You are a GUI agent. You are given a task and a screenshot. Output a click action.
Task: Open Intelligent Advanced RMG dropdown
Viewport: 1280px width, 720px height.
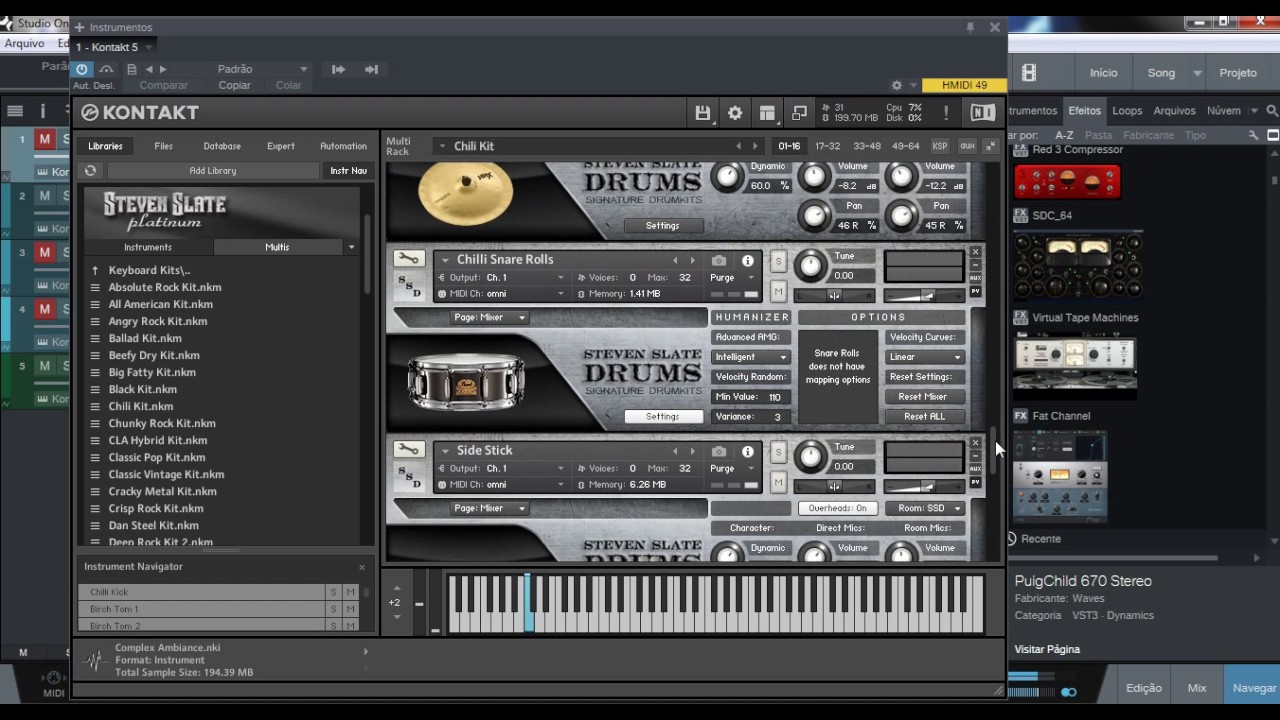coord(751,357)
